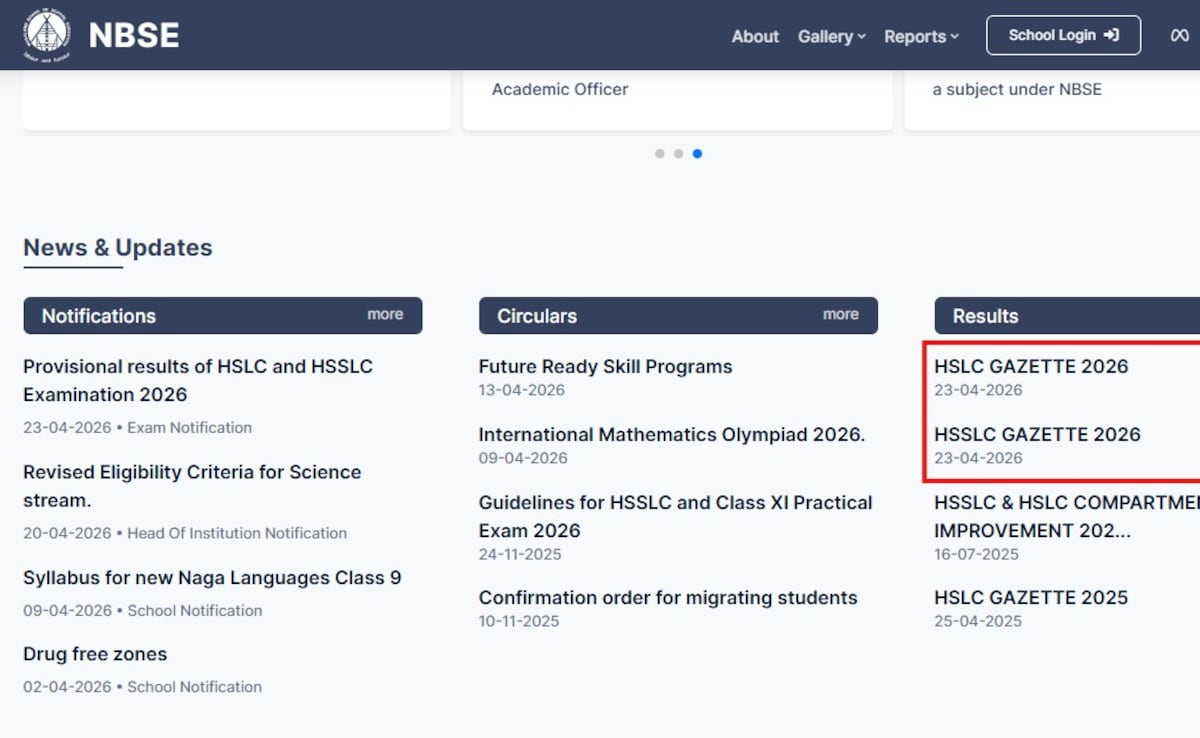Select the third active carousel dot
The image size is (1200, 738).
tap(697, 154)
